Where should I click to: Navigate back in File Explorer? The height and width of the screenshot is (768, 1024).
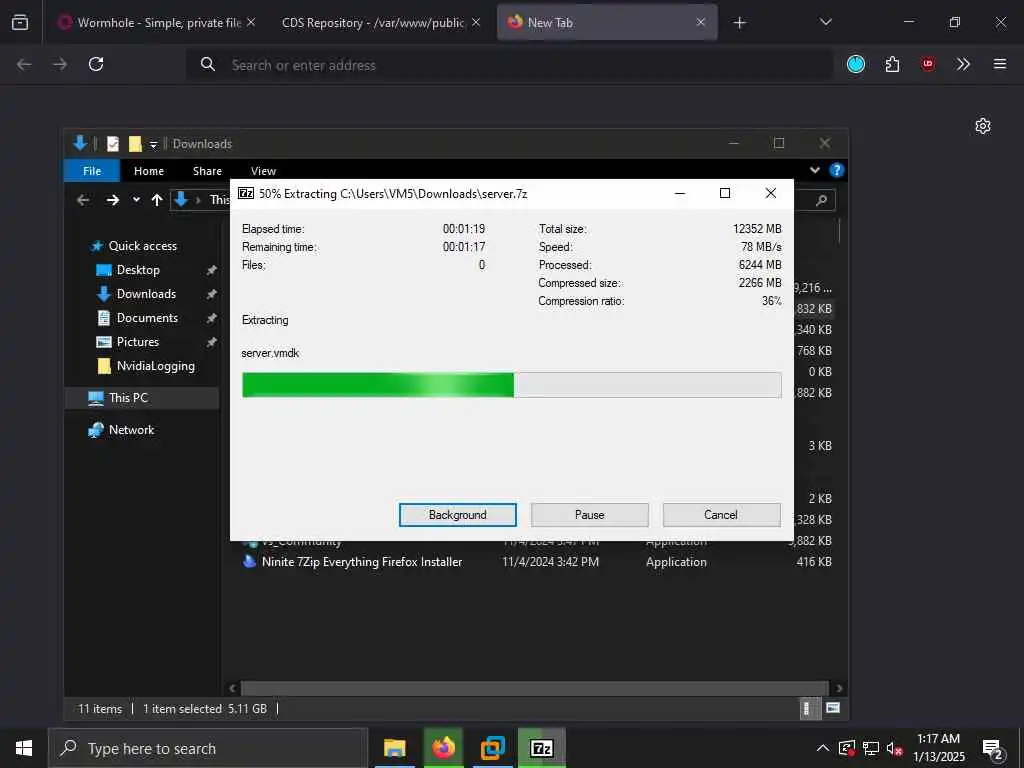83,200
